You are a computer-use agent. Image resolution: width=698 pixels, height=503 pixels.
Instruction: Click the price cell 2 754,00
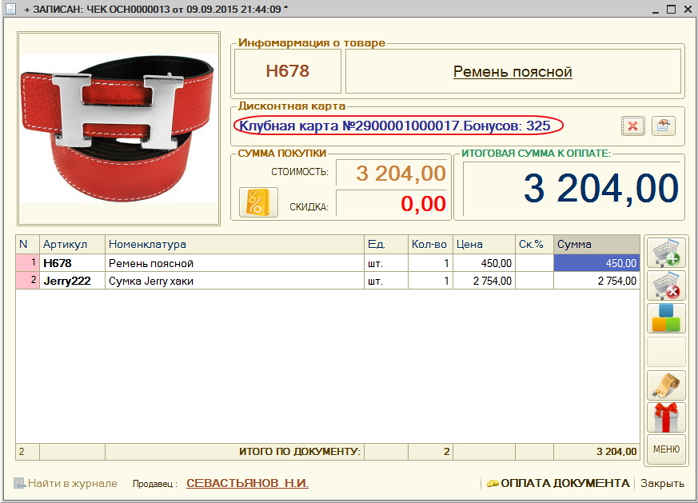[x=484, y=281]
